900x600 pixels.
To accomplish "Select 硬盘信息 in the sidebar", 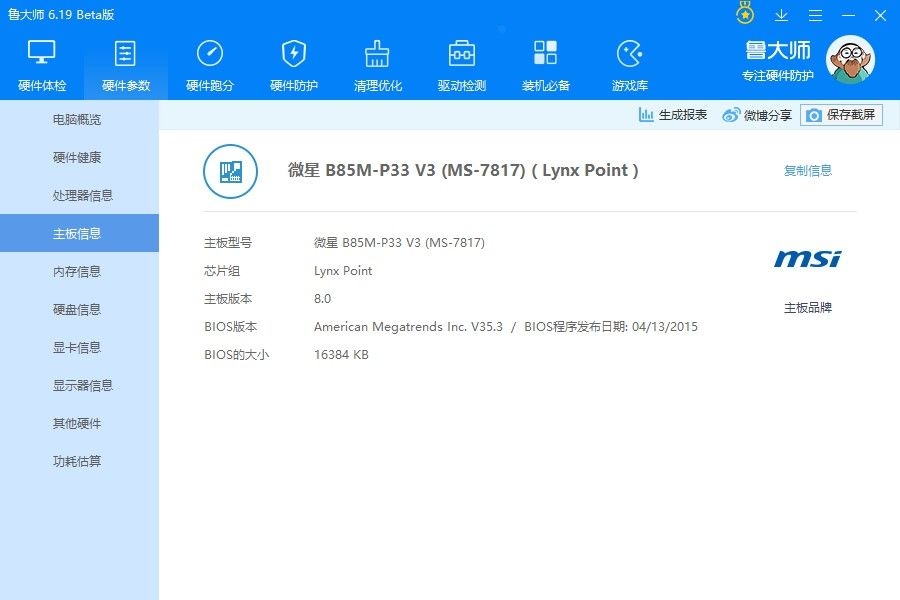I will [x=79, y=309].
